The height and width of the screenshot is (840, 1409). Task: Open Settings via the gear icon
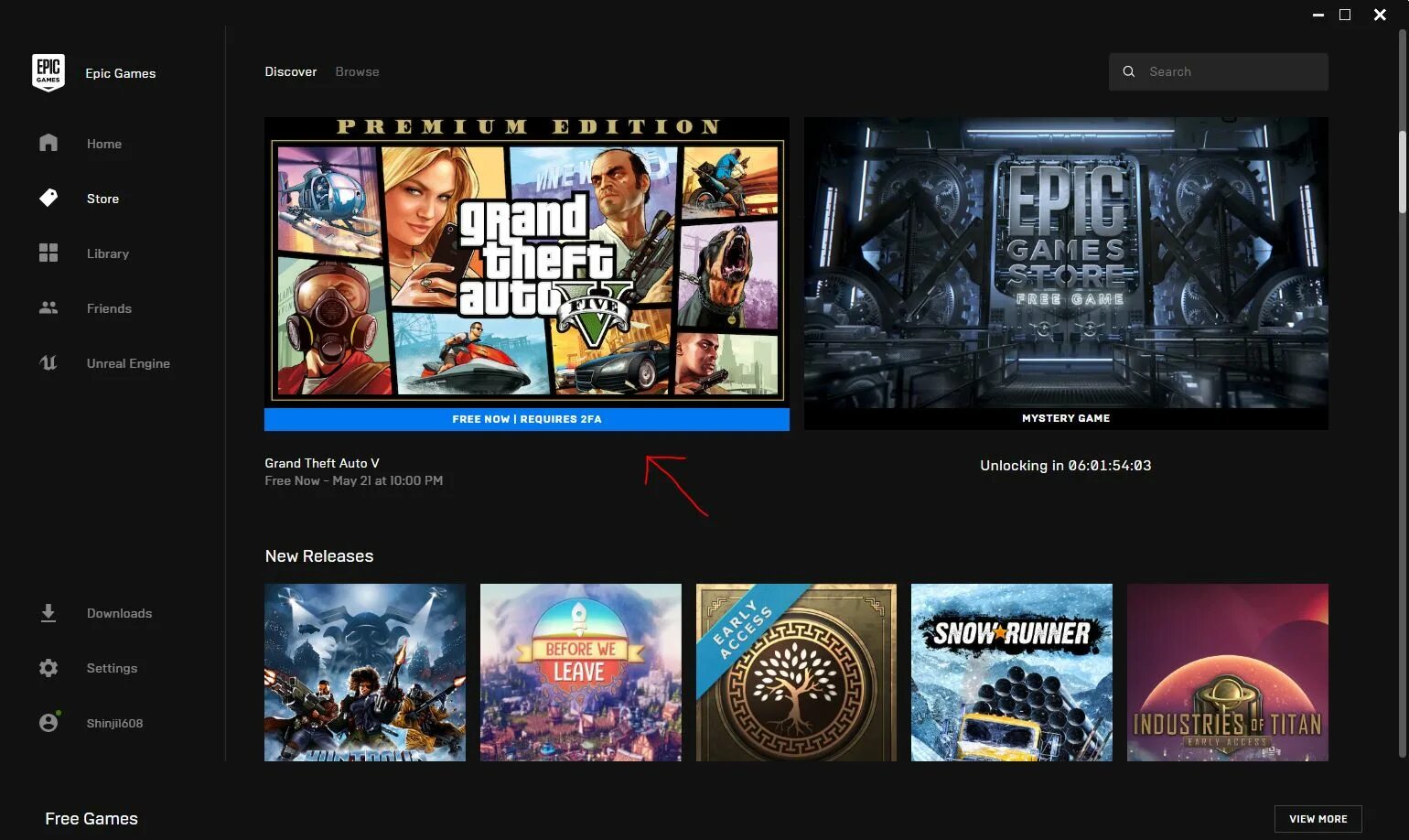(48, 668)
